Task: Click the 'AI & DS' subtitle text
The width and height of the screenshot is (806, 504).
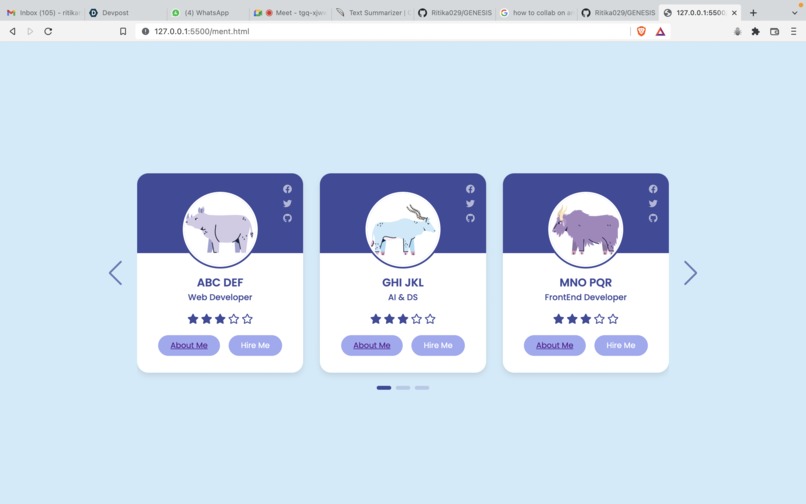Action: 403,297
